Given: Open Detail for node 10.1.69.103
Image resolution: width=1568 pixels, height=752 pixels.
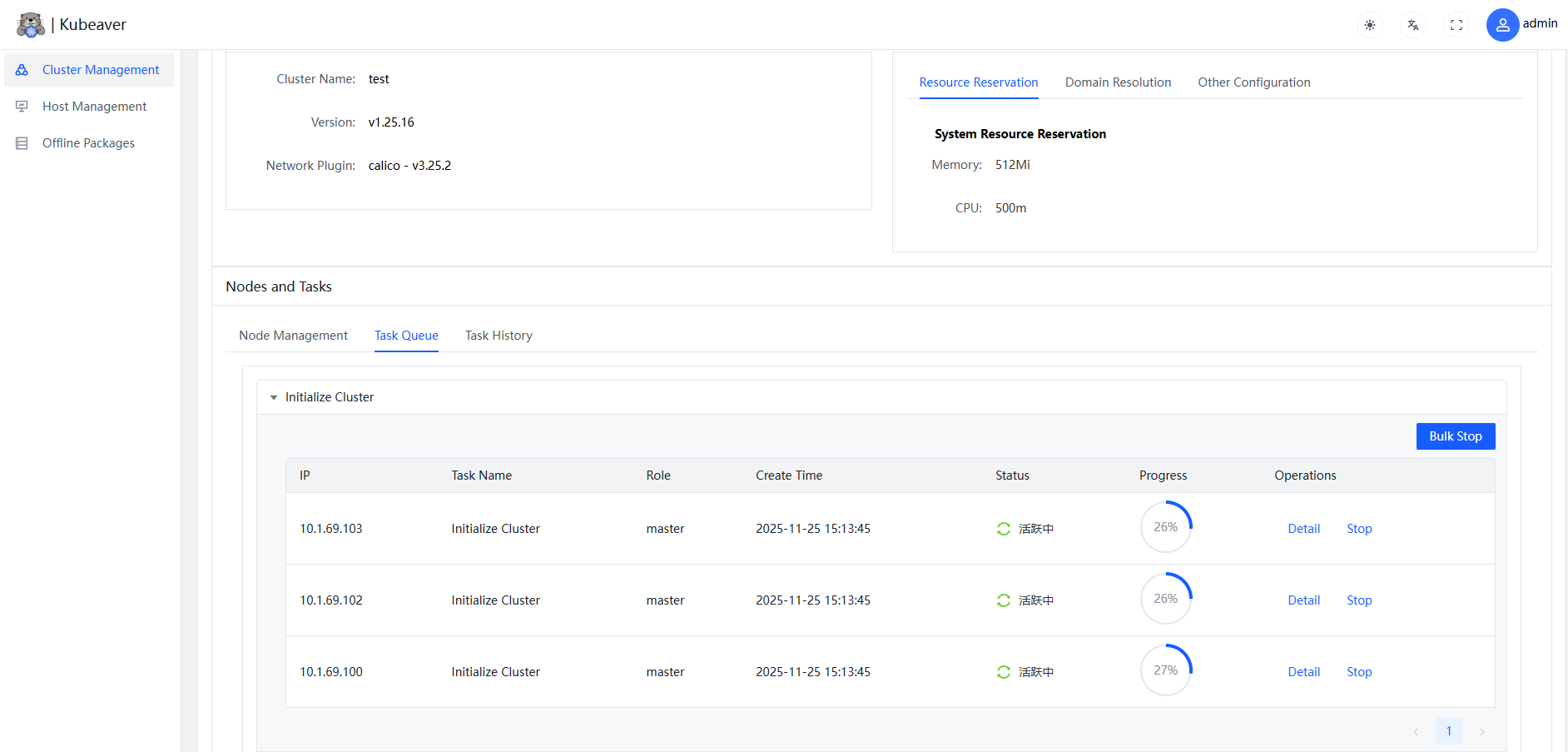Looking at the screenshot, I should 1304,529.
